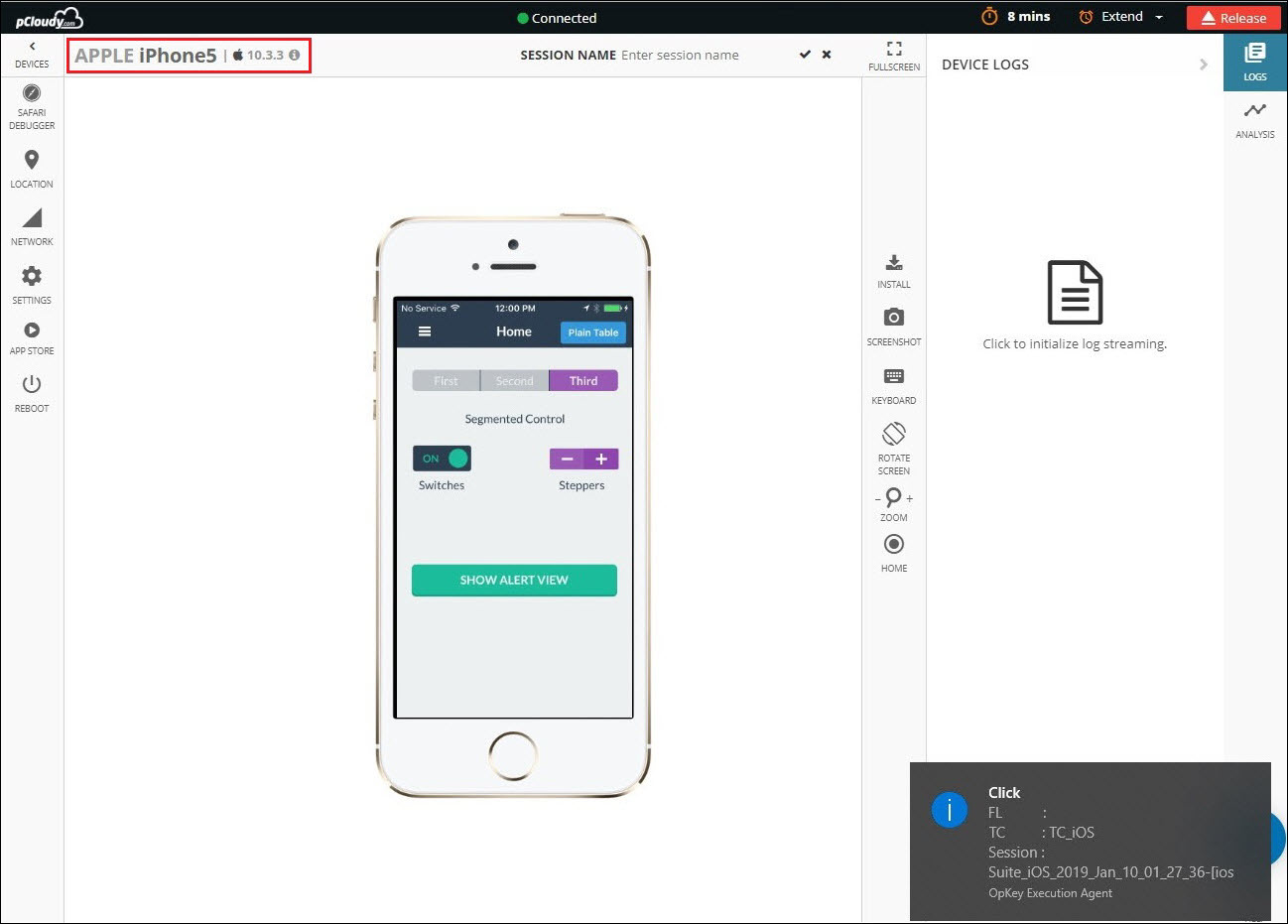The width and height of the screenshot is (1288, 924).
Task: Collapse the Device Logs panel chevron
Action: 1204,65
